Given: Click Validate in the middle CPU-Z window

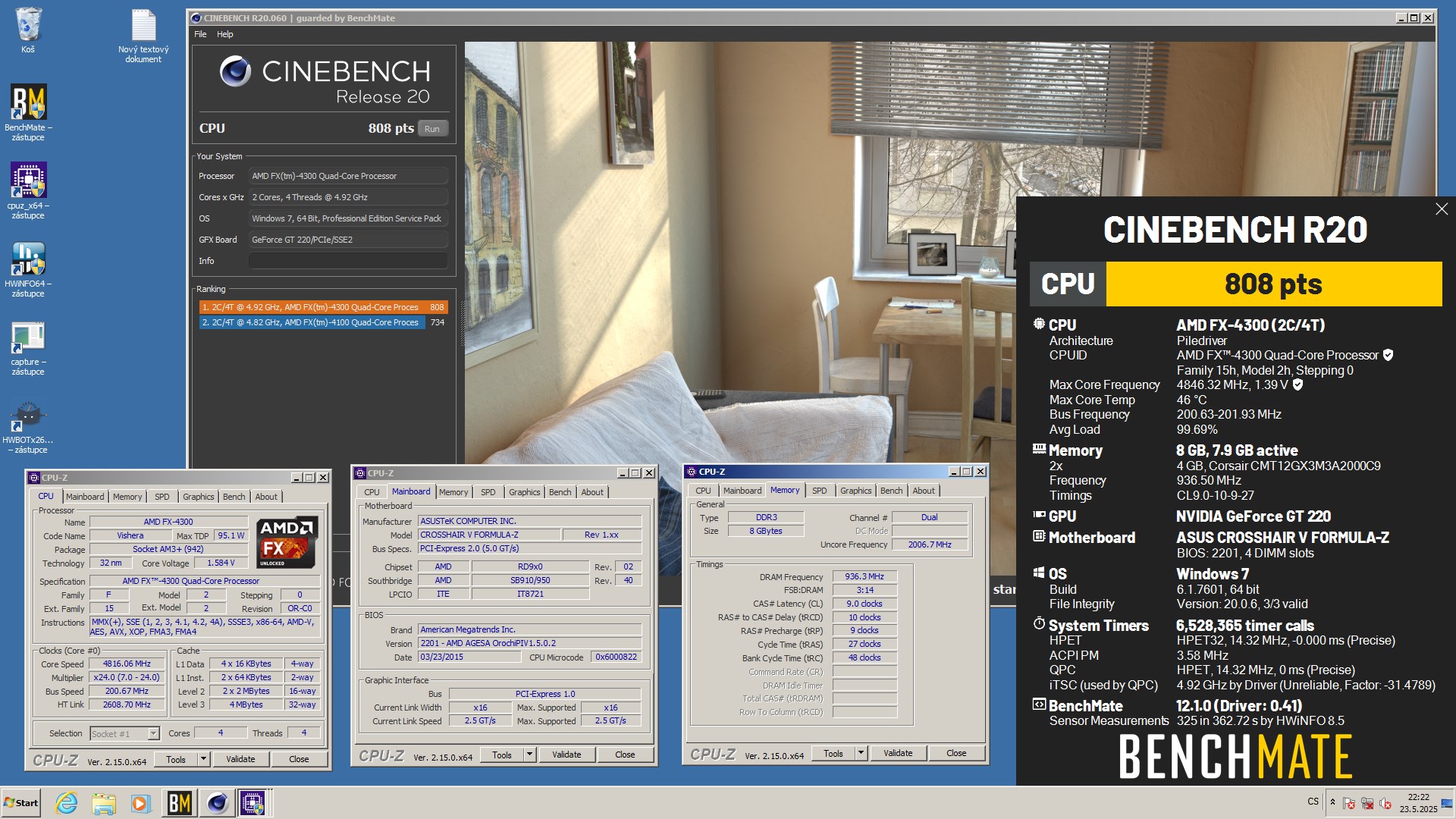Looking at the screenshot, I should tap(566, 755).
